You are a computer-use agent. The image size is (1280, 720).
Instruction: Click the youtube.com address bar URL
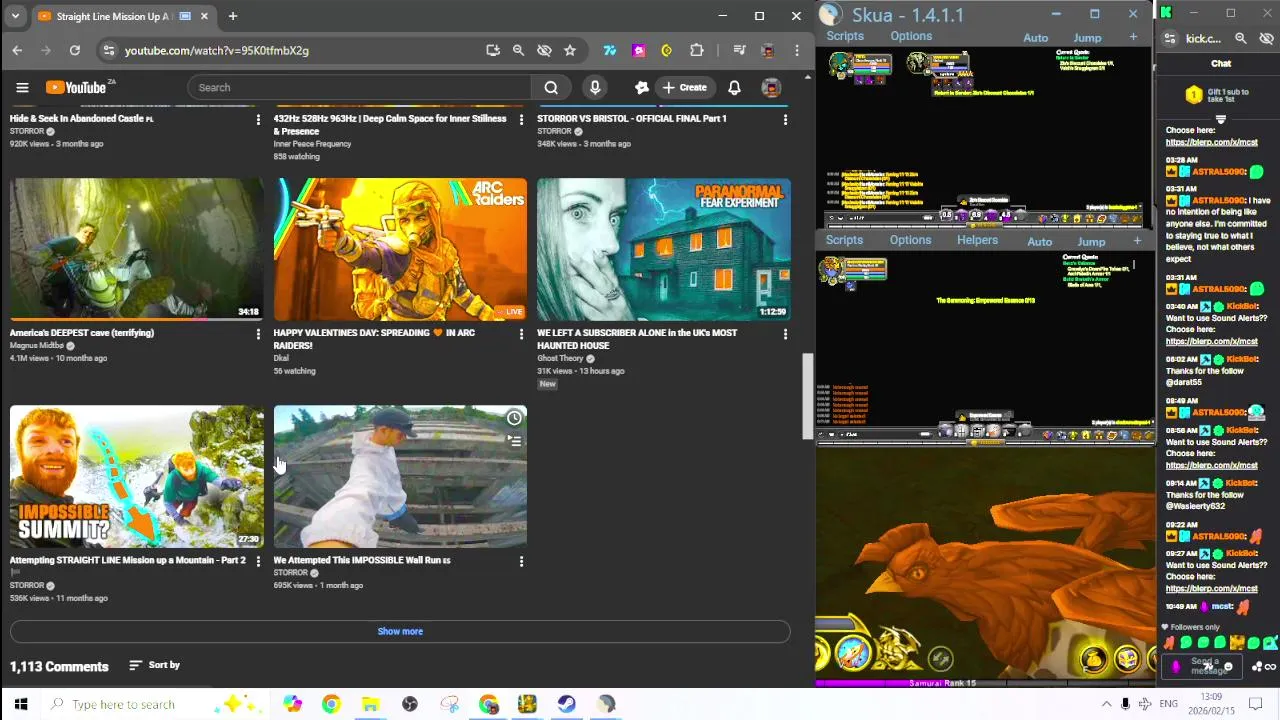click(216, 50)
